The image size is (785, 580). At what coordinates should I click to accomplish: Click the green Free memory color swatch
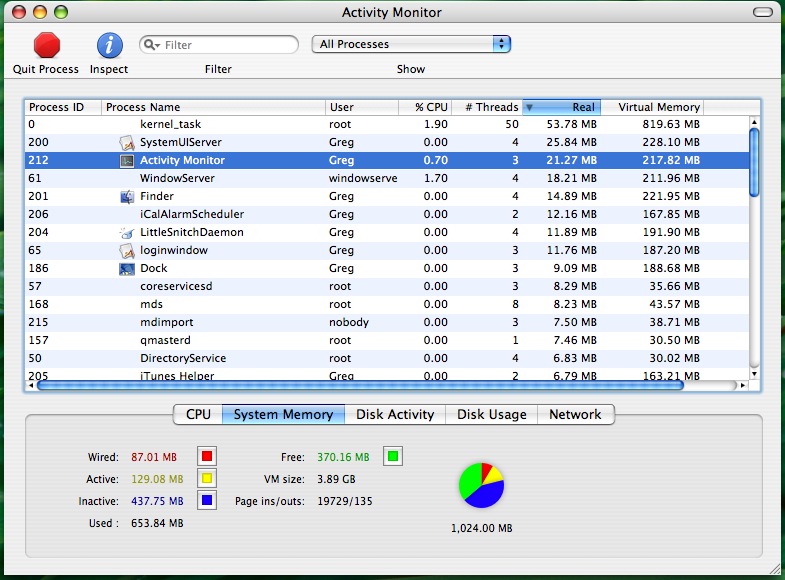393,456
